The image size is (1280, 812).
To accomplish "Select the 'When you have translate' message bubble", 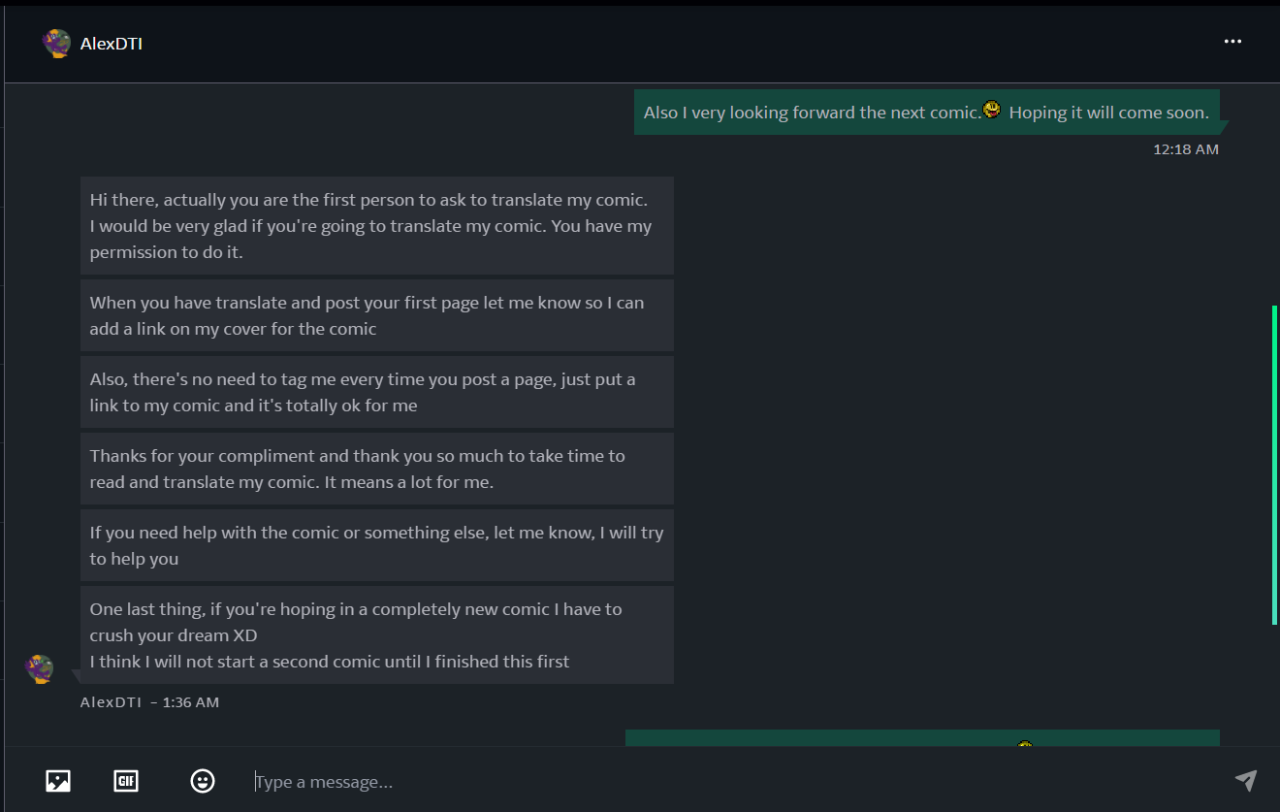I will coord(376,315).
